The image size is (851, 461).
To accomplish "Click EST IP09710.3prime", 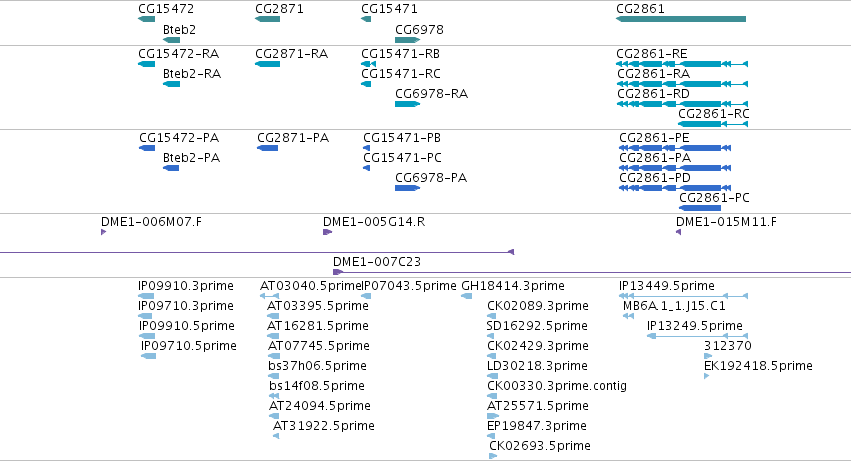I will [x=147, y=317].
